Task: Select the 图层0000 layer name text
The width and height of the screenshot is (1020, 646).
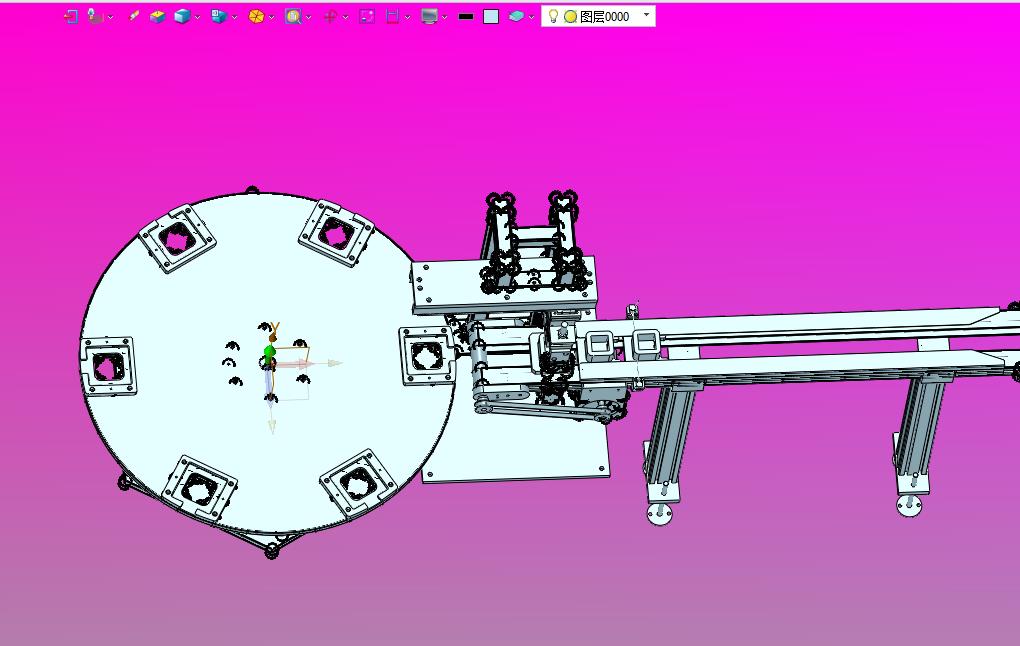Action: 604,17
